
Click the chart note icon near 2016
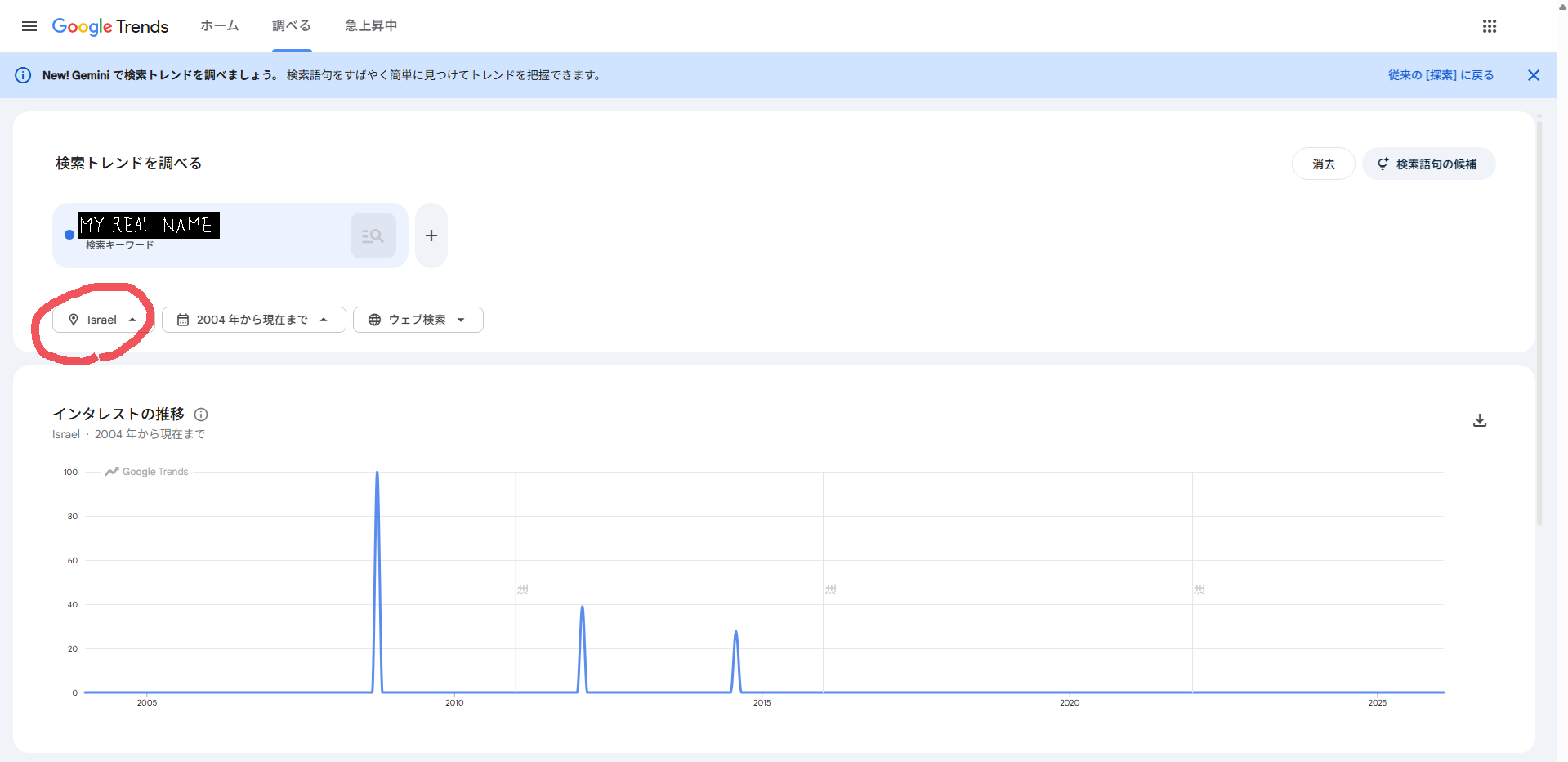(x=831, y=589)
